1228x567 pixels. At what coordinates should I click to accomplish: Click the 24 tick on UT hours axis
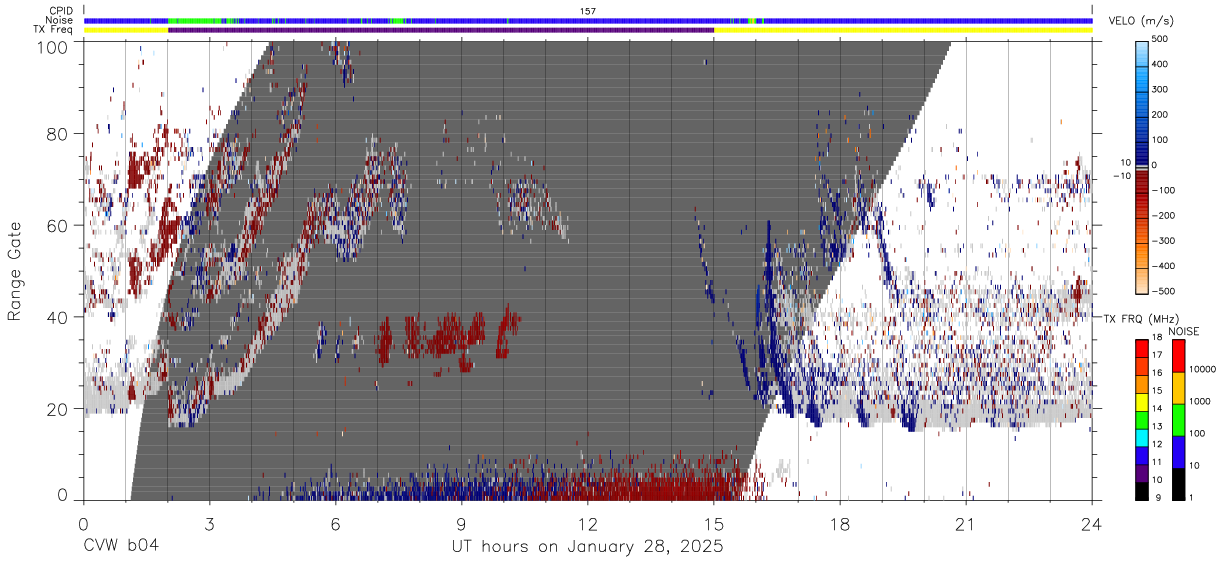tap(1092, 524)
